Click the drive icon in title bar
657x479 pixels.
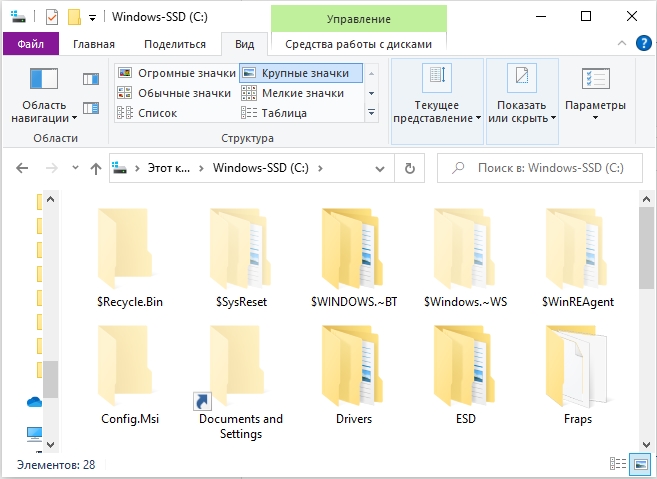click(x=18, y=17)
